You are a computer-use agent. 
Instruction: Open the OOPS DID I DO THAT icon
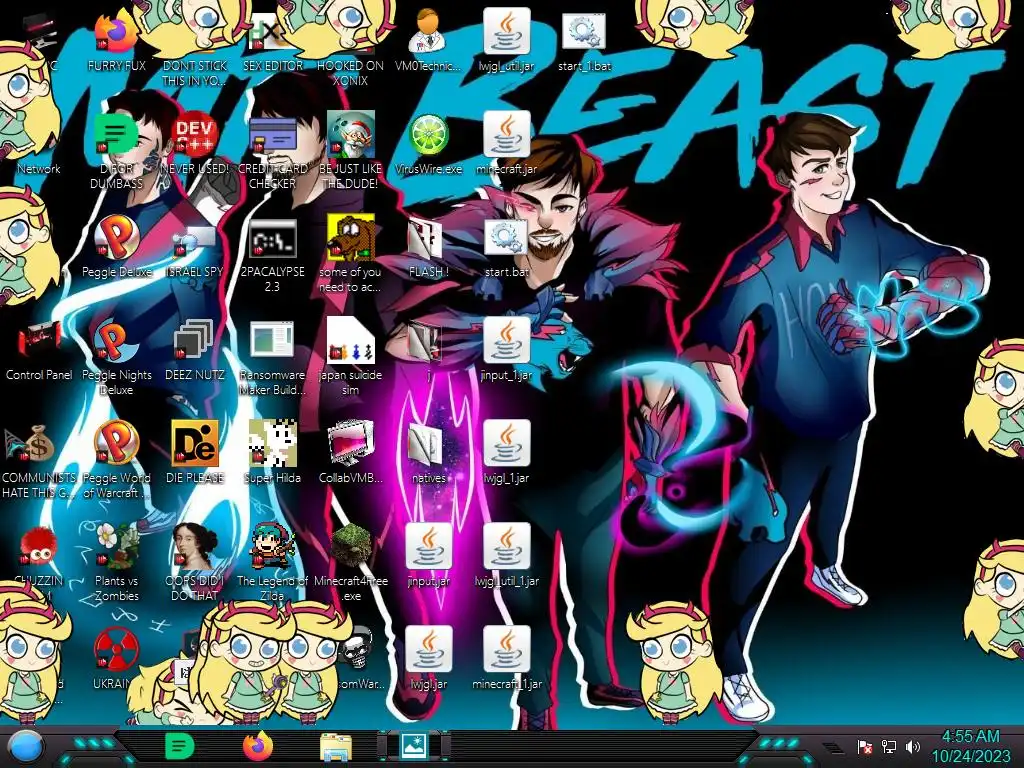tap(195, 546)
